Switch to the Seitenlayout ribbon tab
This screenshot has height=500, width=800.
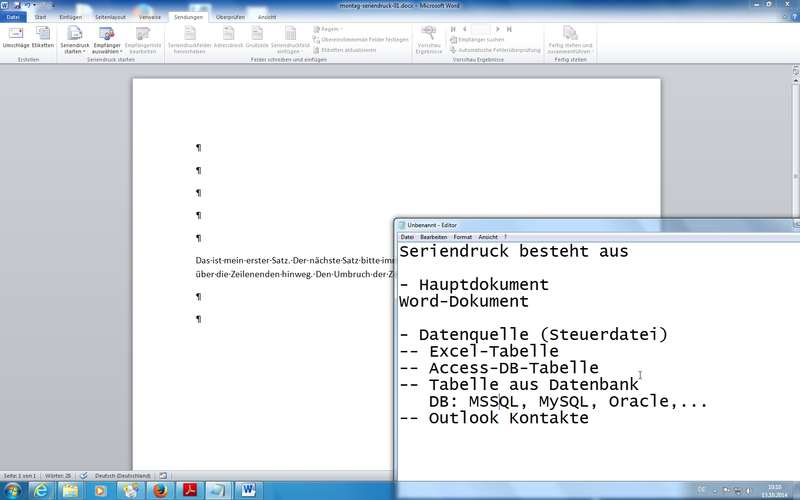coord(110,17)
